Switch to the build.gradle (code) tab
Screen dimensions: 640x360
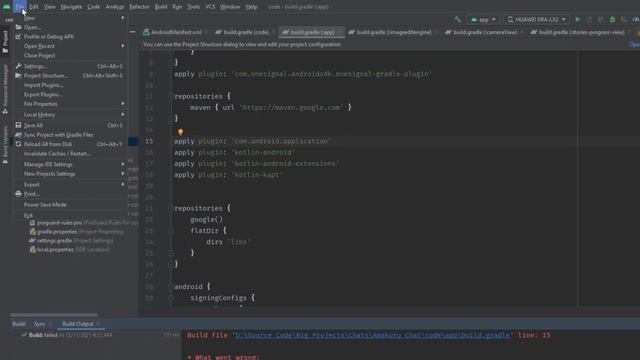[x=246, y=32]
